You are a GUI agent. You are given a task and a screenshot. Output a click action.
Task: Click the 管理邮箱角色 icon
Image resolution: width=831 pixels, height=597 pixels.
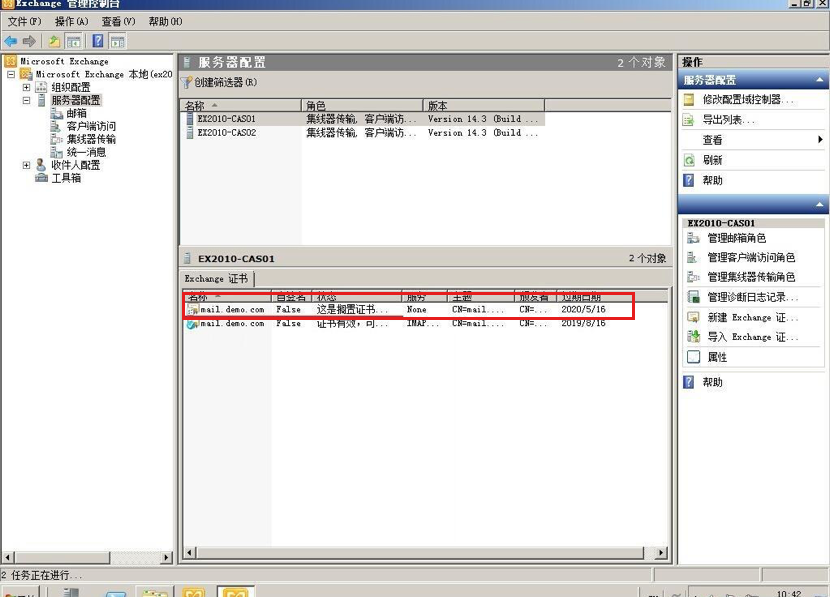coord(693,238)
